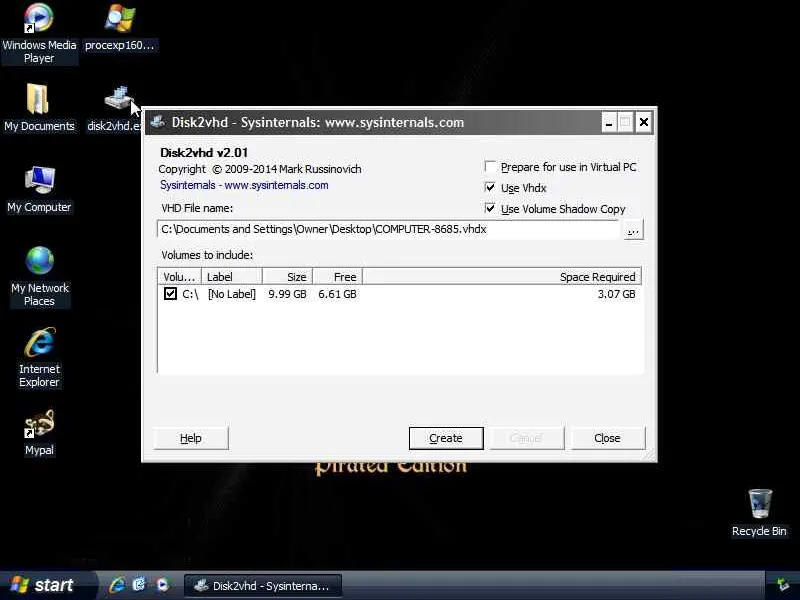Screen dimensions: 800x600
Task: Click the Size column header
Action: coord(288,277)
